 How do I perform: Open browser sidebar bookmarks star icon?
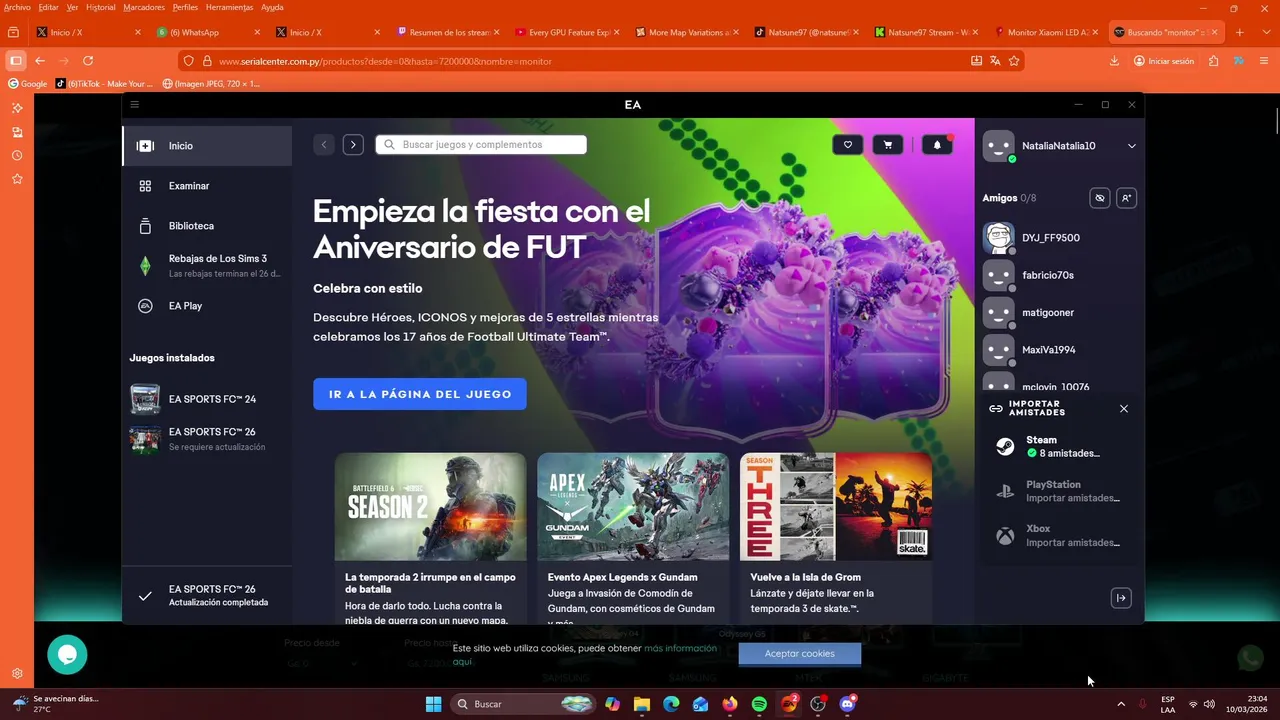[17, 179]
